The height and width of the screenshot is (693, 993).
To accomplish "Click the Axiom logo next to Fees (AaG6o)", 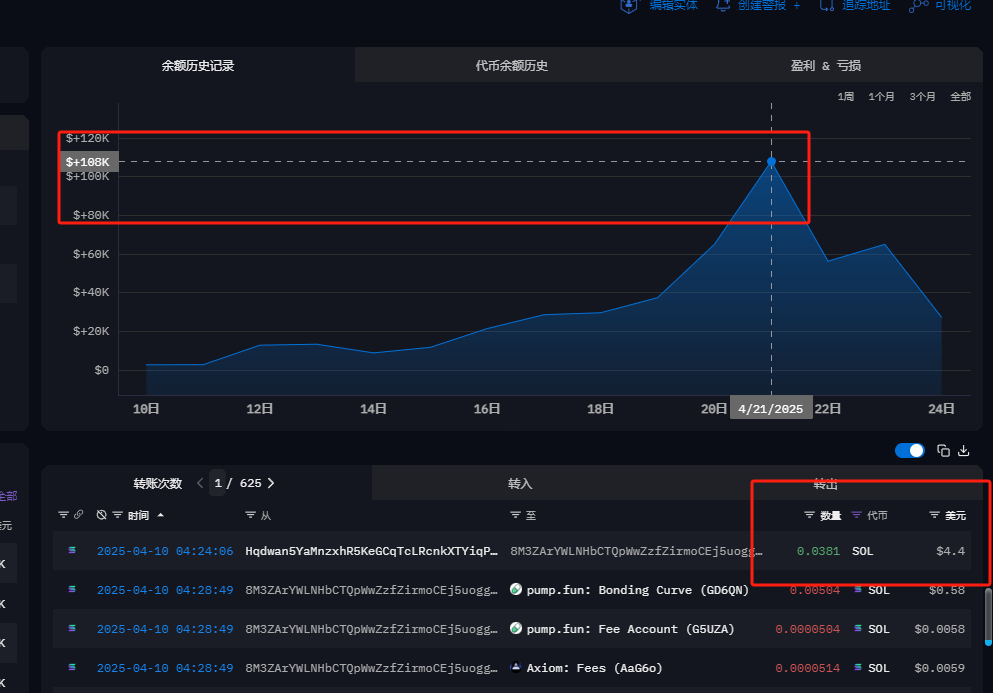I will pos(516,666).
